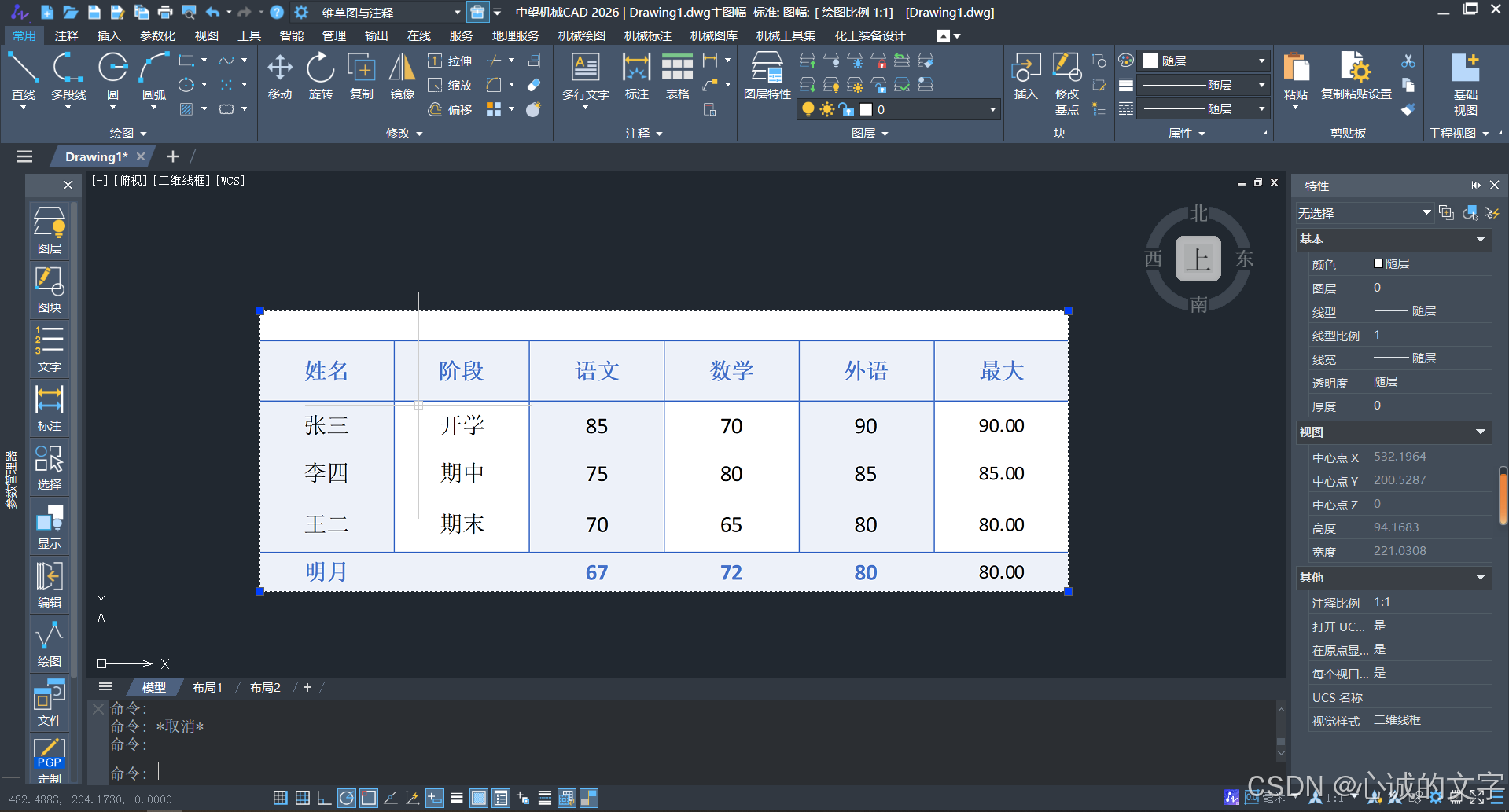The width and height of the screenshot is (1509, 812).
Task: Toggle polar tracking in status bar
Action: (x=346, y=798)
